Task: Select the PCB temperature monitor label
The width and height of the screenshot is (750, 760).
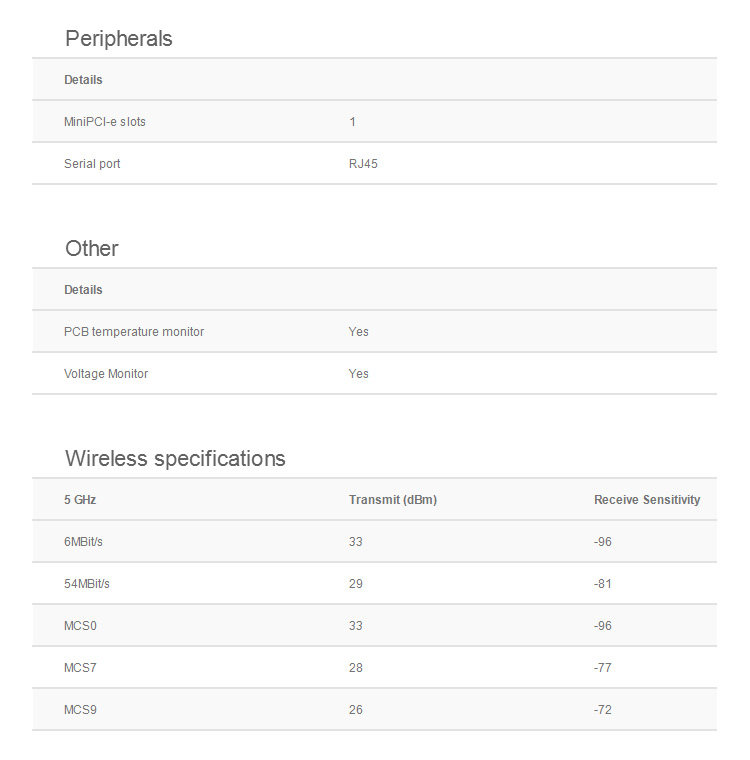Action: point(134,332)
